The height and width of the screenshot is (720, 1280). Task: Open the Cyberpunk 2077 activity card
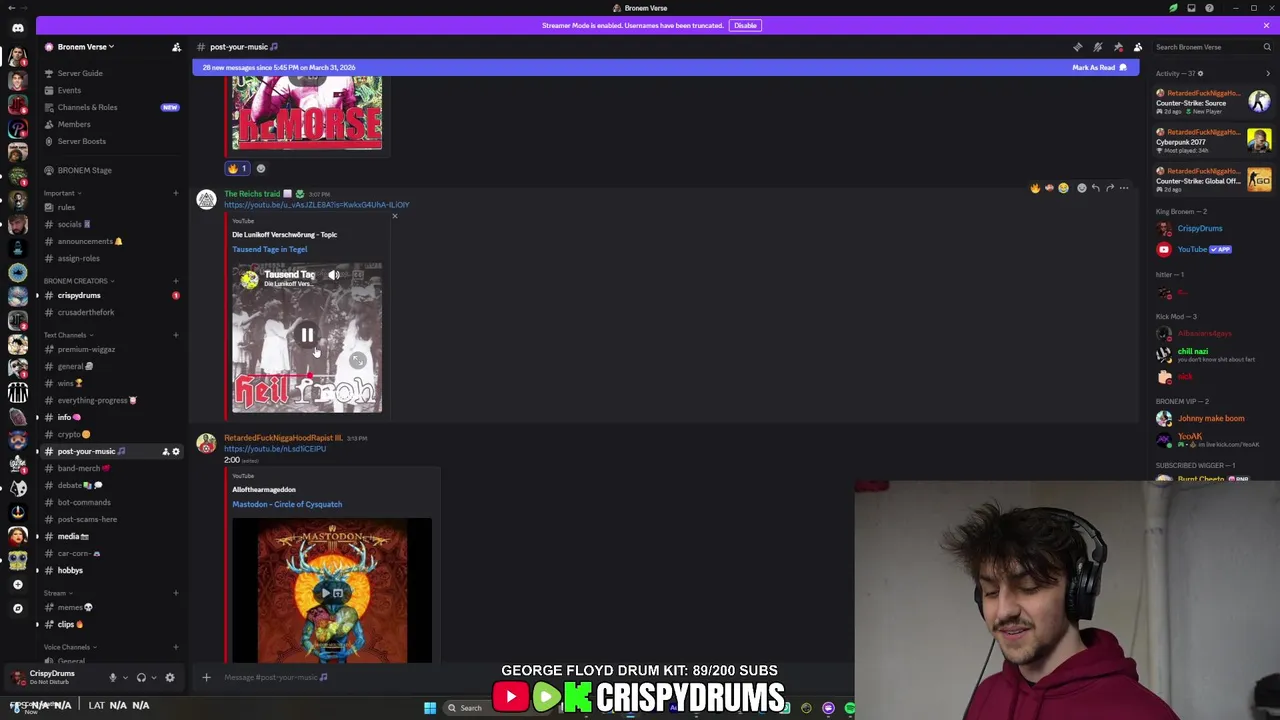click(1213, 141)
